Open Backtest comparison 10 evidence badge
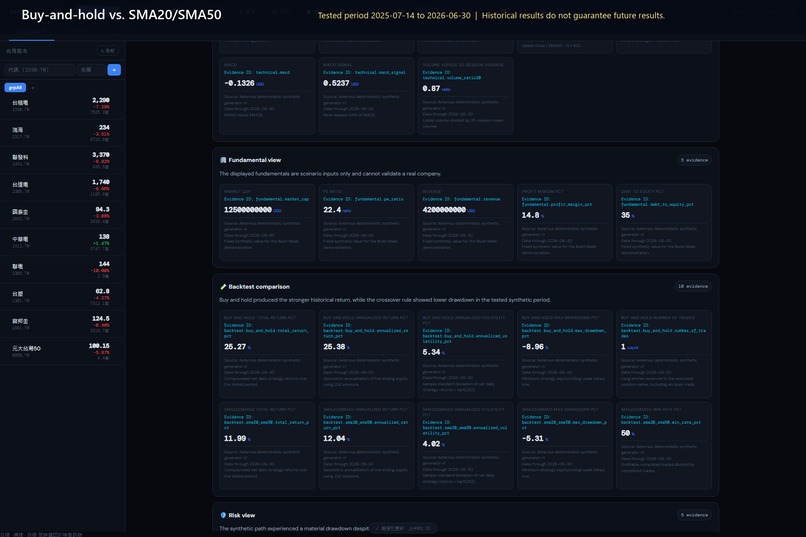Screen dimensions: 806x537 tap(692, 286)
